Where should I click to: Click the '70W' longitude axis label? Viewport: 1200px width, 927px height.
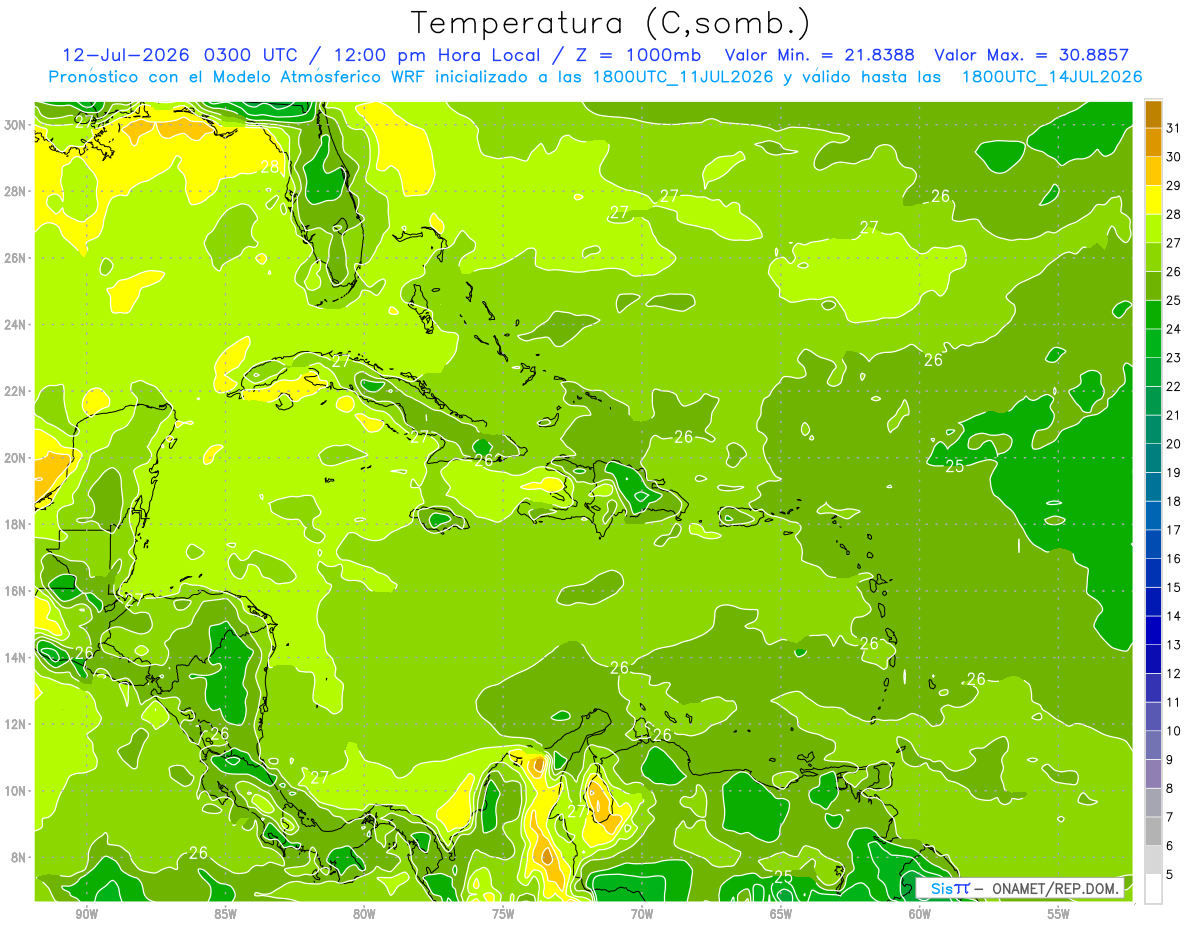(x=642, y=914)
